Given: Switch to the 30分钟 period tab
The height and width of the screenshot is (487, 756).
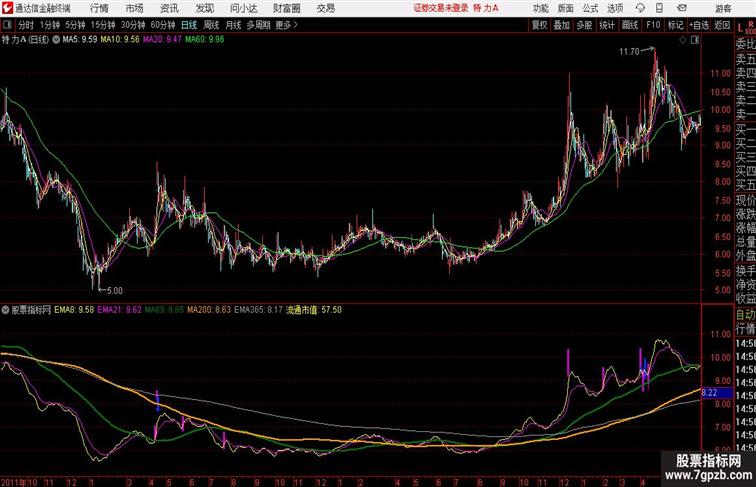Looking at the screenshot, I should [x=133, y=25].
